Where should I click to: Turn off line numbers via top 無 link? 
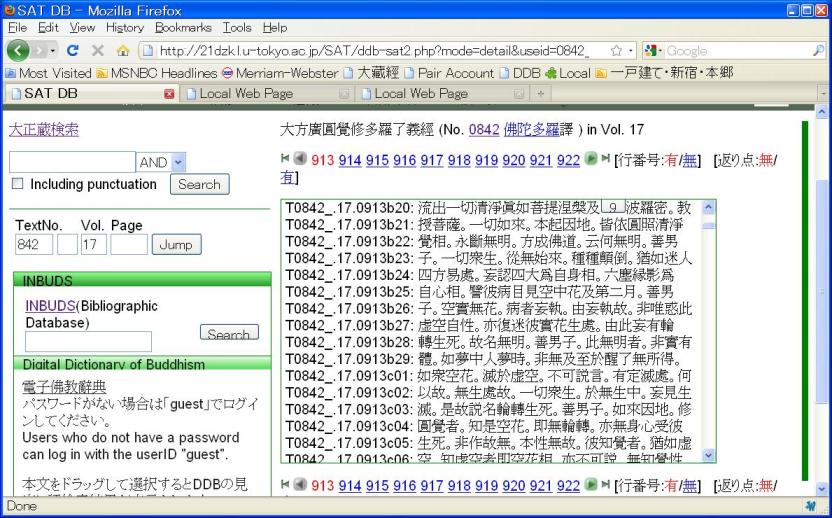(x=689, y=160)
